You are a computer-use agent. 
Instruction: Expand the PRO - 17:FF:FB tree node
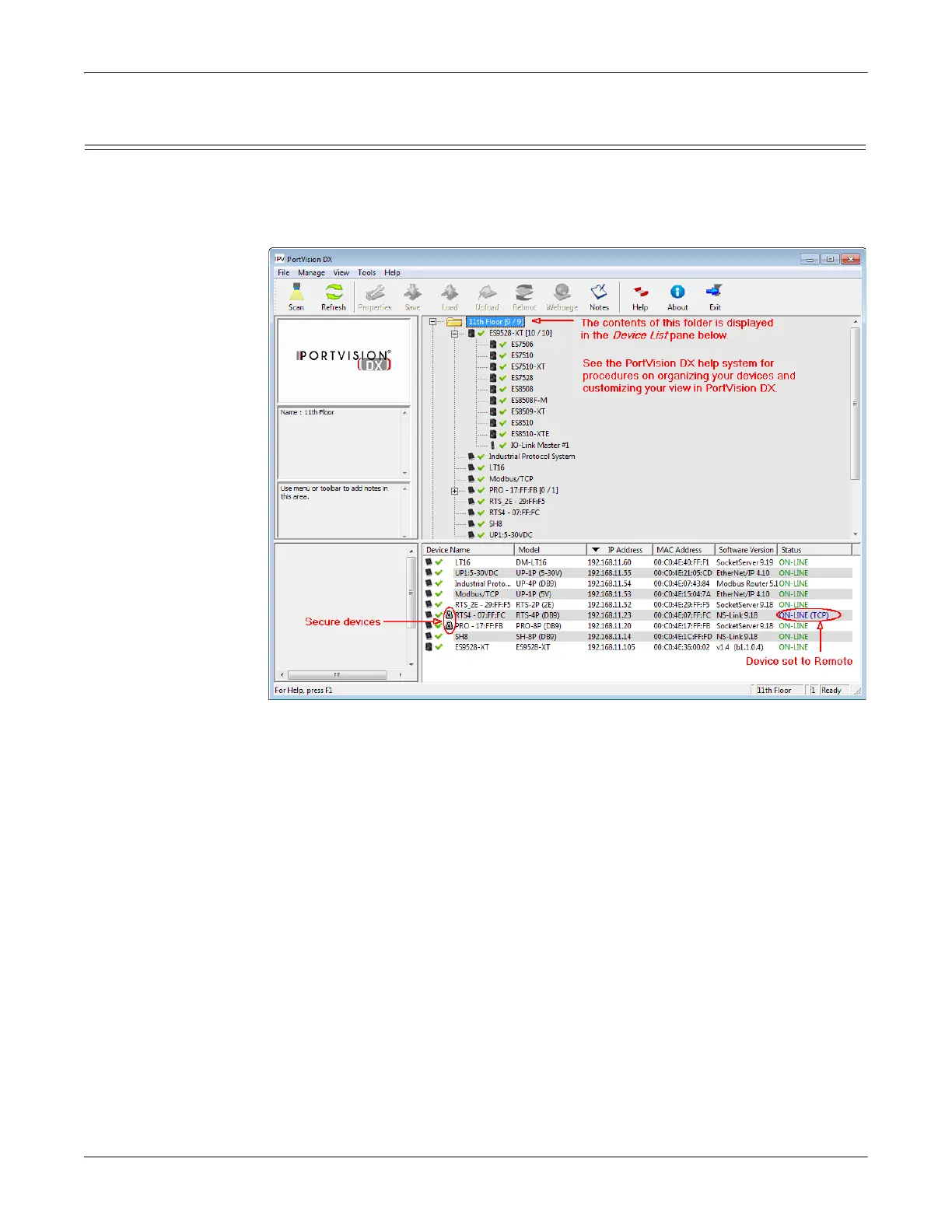click(455, 491)
